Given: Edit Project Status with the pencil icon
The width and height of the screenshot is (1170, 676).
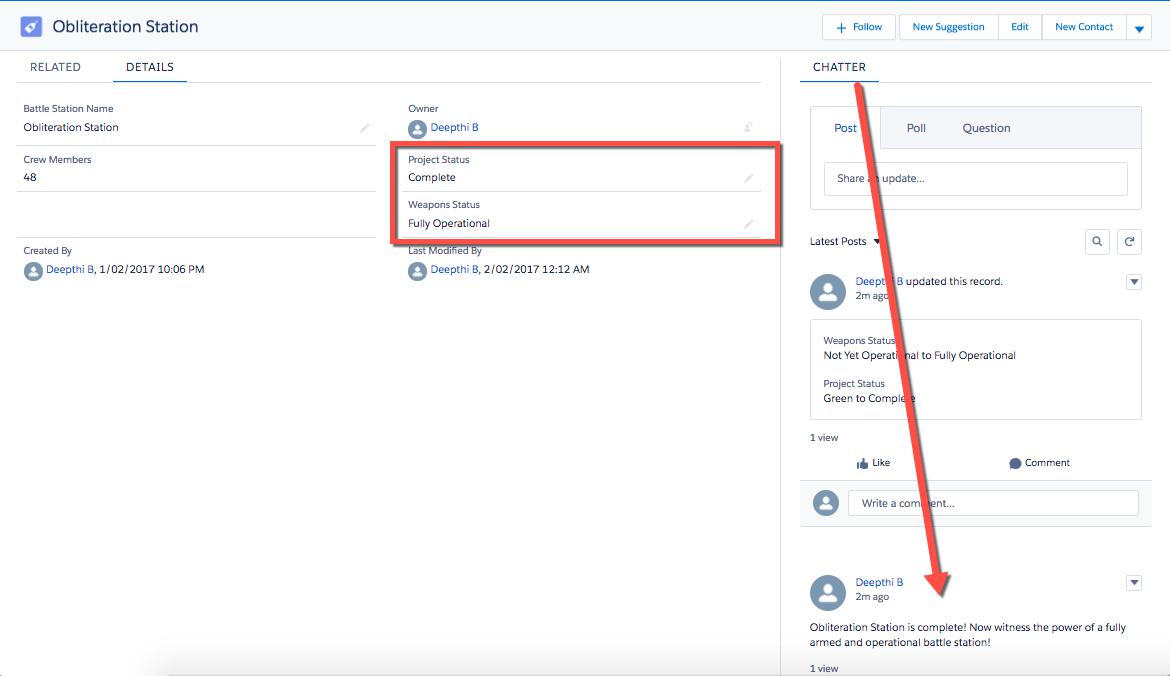Looking at the screenshot, I should [x=748, y=178].
